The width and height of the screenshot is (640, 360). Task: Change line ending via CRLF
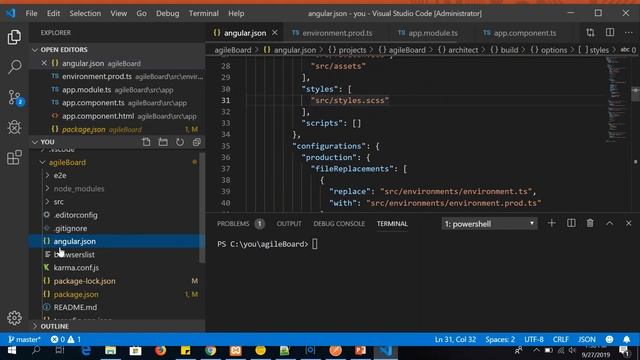point(560,339)
